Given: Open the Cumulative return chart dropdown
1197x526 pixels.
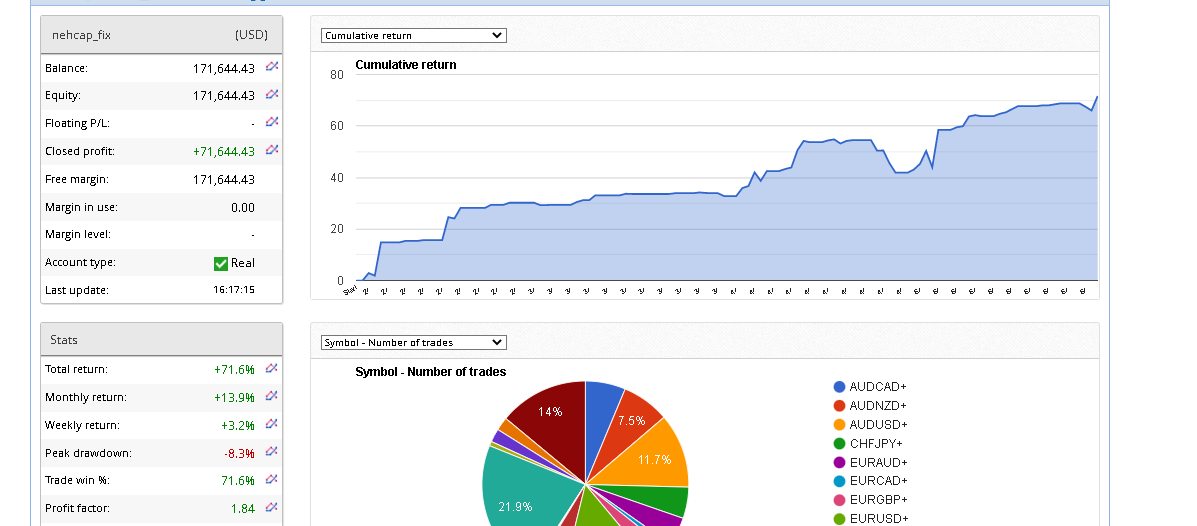Looking at the screenshot, I should (x=413, y=36).
